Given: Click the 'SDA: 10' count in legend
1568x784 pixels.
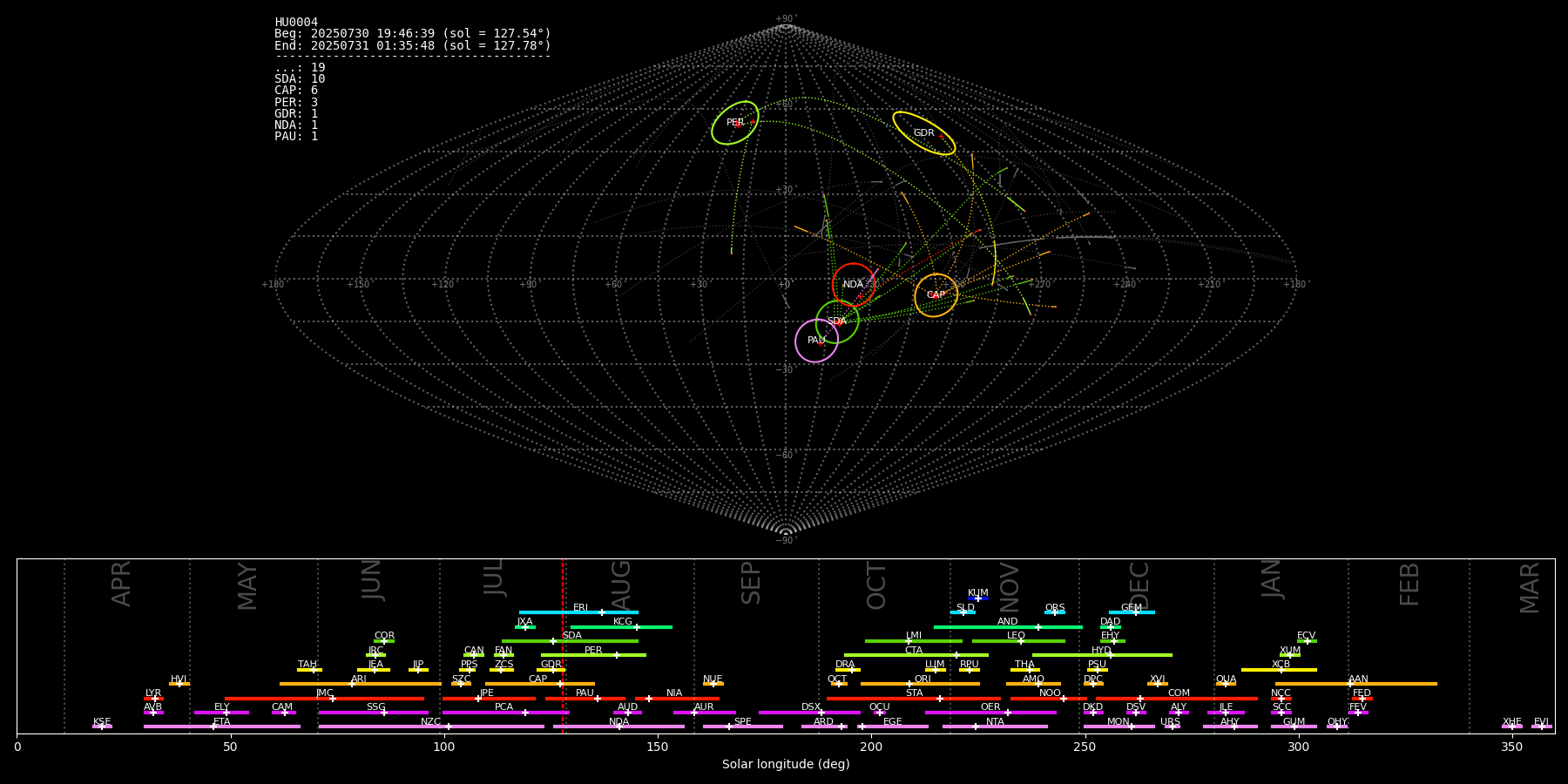Looking at the screenshot, I should pos(300,79).
